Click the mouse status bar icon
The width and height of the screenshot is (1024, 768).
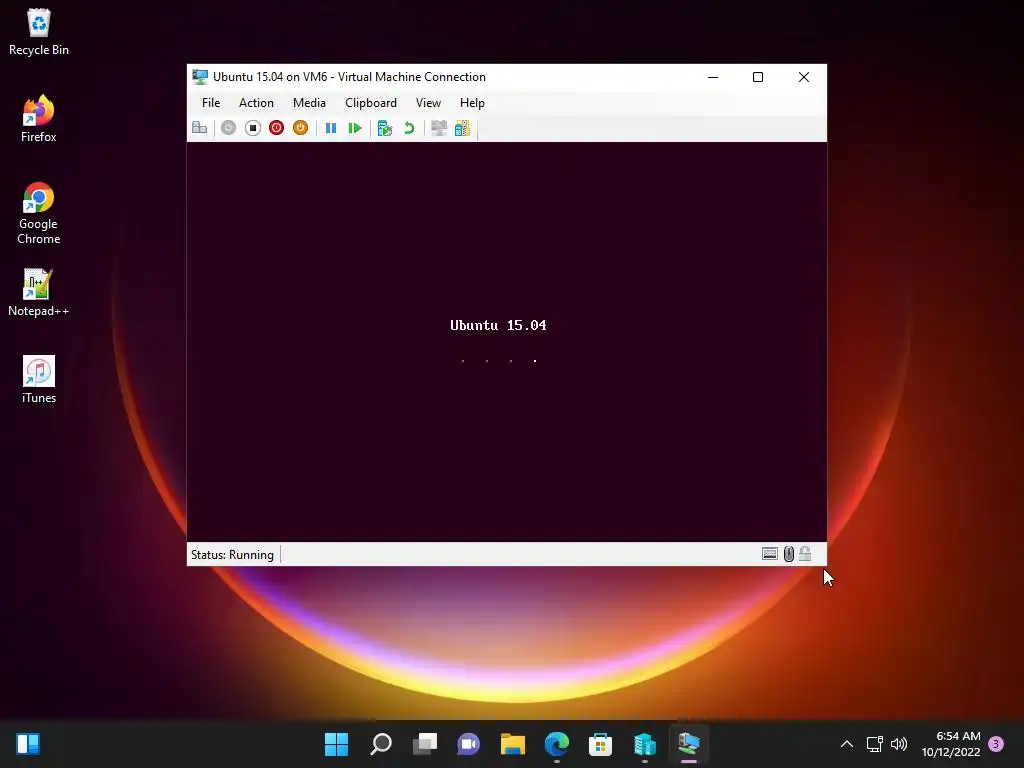click(x=789, y=554)
